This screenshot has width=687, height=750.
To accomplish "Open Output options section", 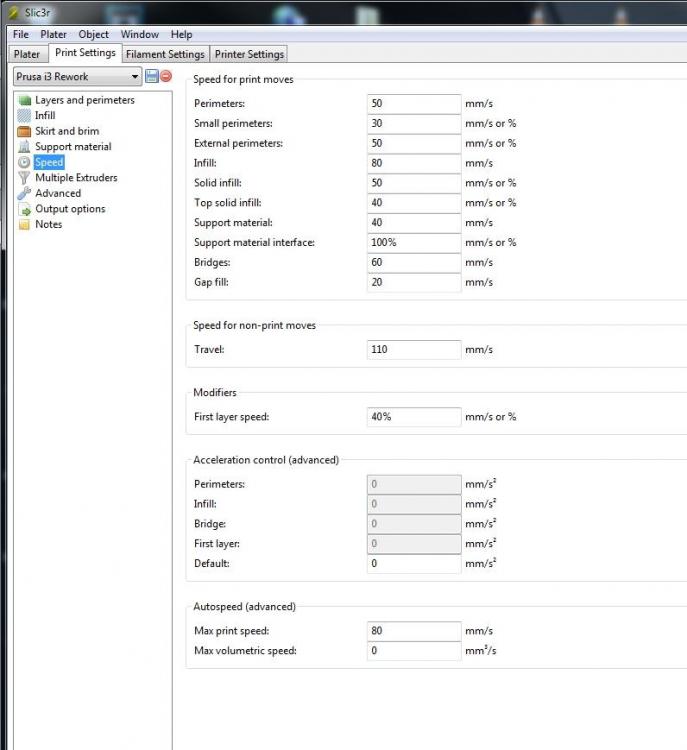I will tap(70, 209).
